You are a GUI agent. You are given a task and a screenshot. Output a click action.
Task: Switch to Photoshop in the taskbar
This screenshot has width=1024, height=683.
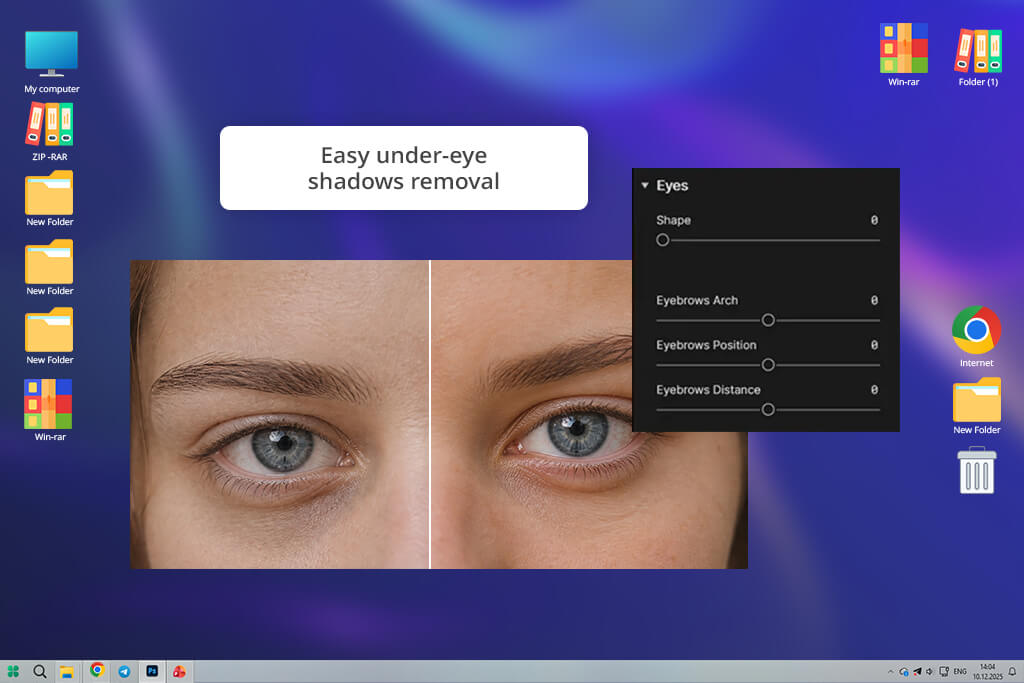coord(152,671)
